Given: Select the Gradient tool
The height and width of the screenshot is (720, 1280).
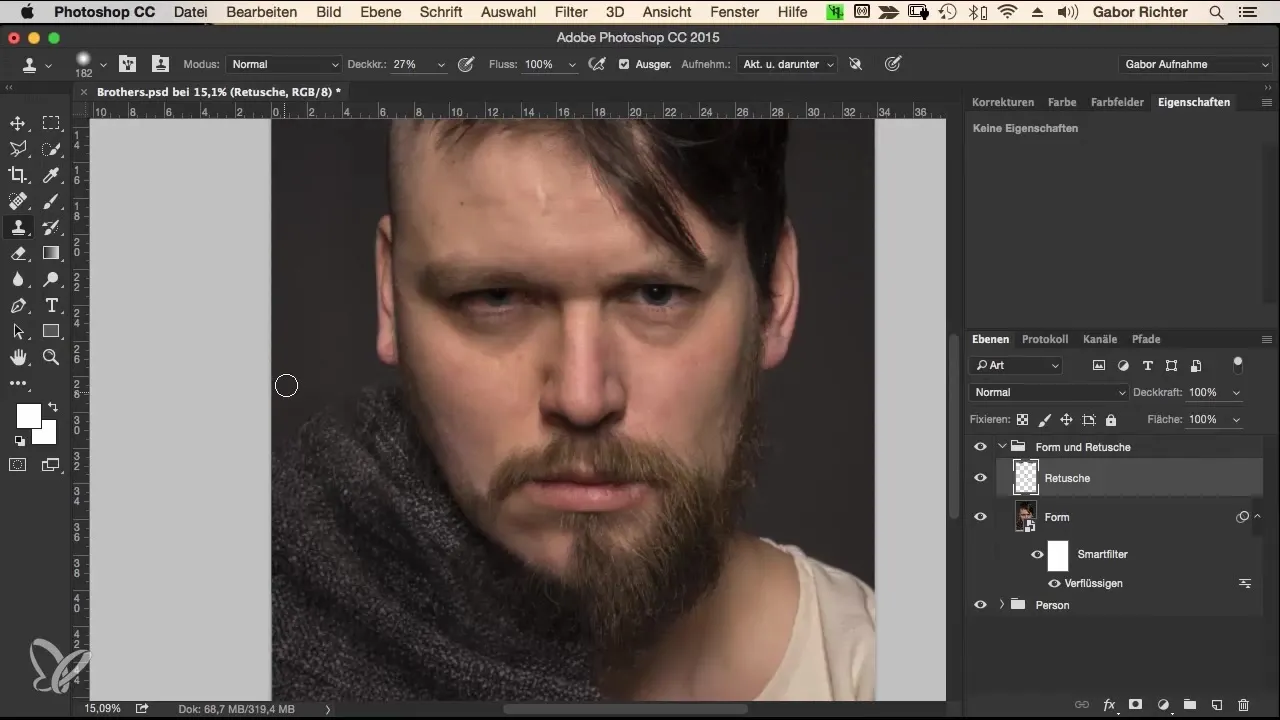Looking at the screenshot, I should pos(51,253).
